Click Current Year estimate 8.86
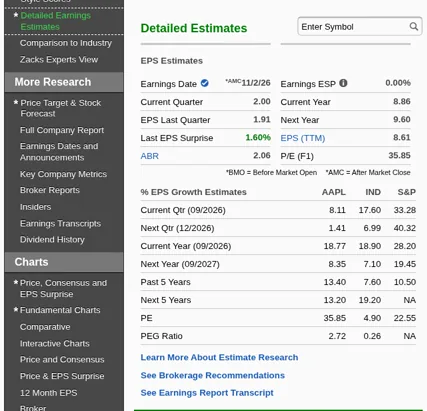 tap(402, 101)
